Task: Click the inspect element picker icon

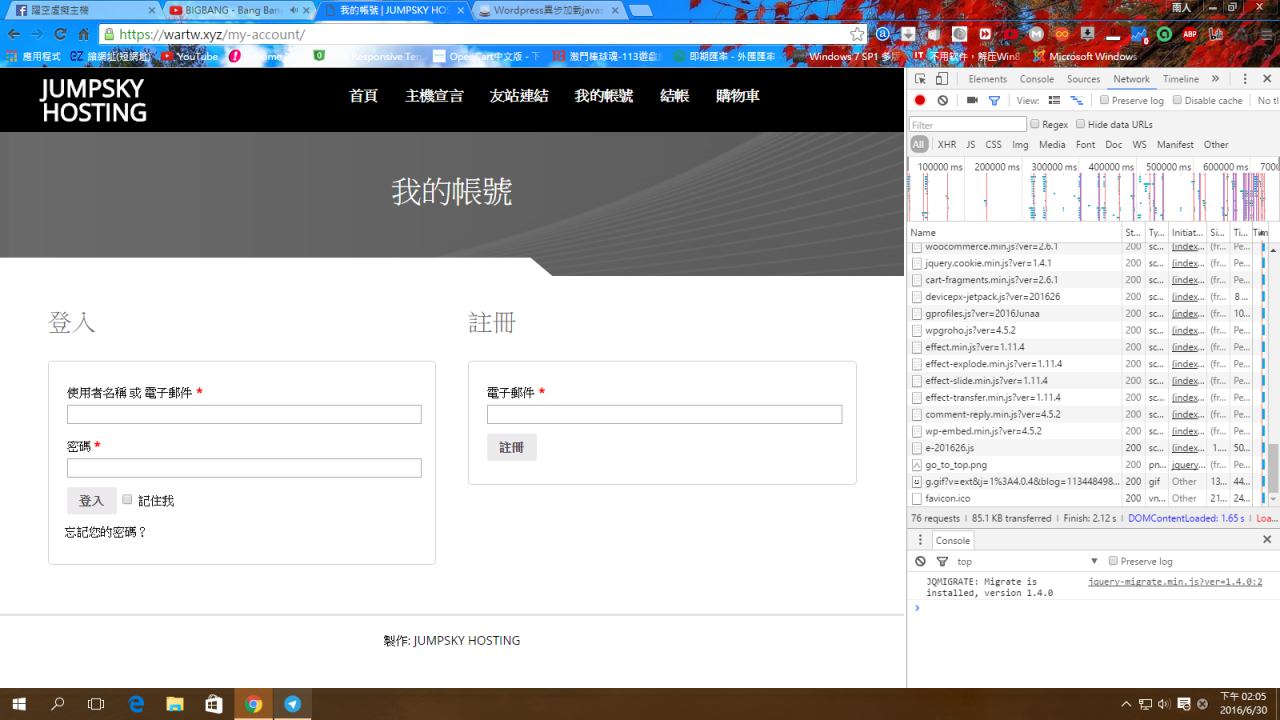Action: click(920, 79)
